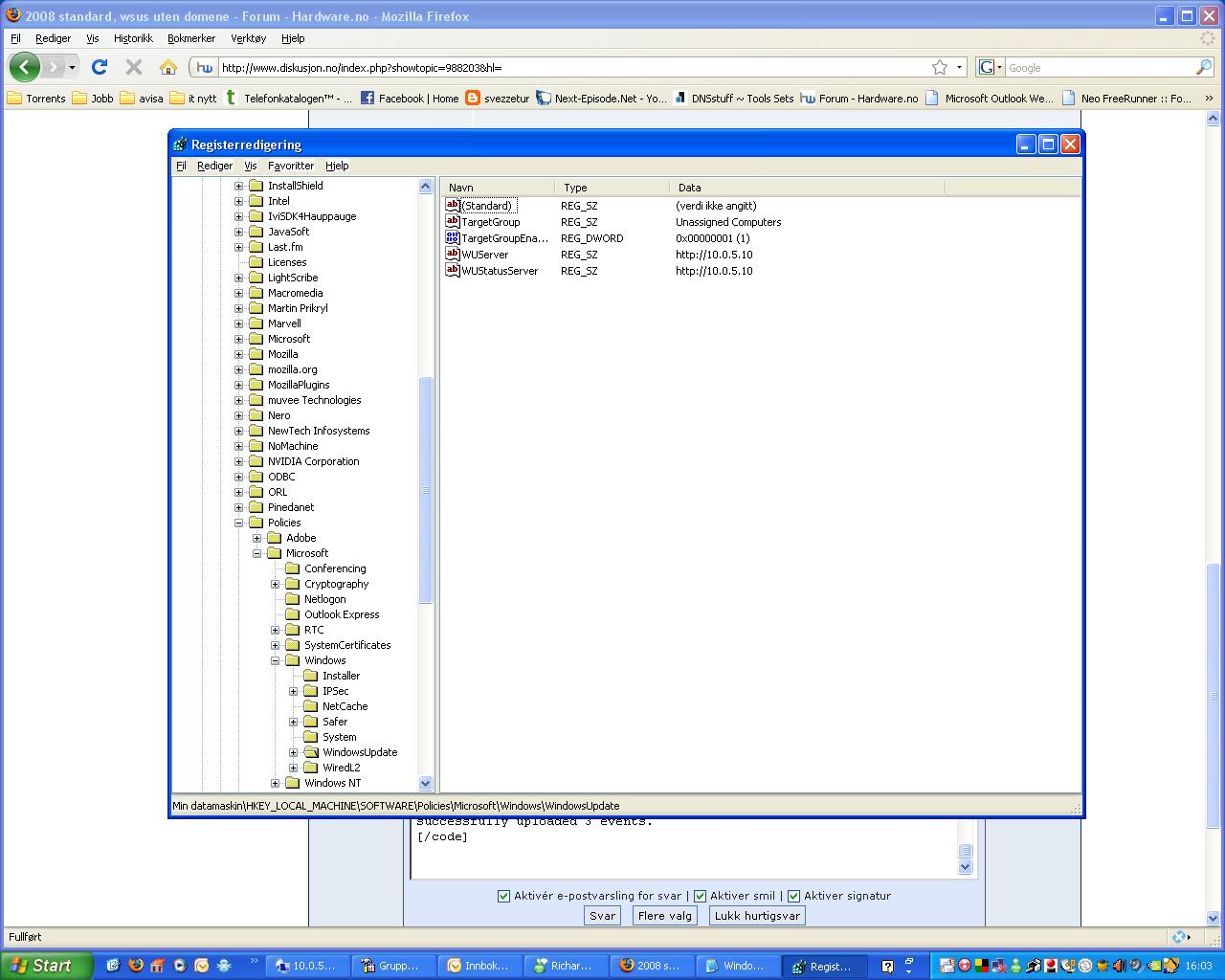Sort by the Data column header
Viewport: 1225px width, 980px height.
pos(807,188)
